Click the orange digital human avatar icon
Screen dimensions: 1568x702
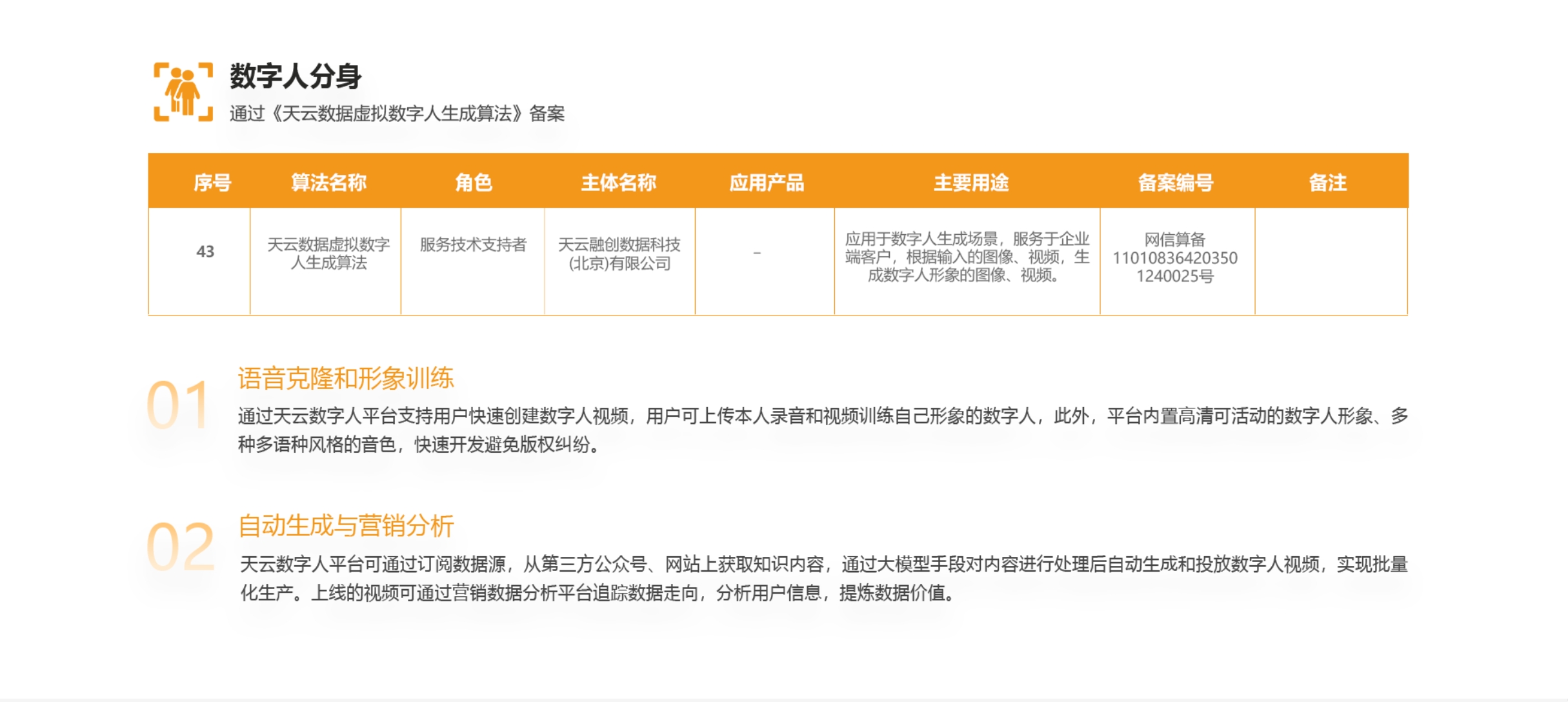(183, 92)
